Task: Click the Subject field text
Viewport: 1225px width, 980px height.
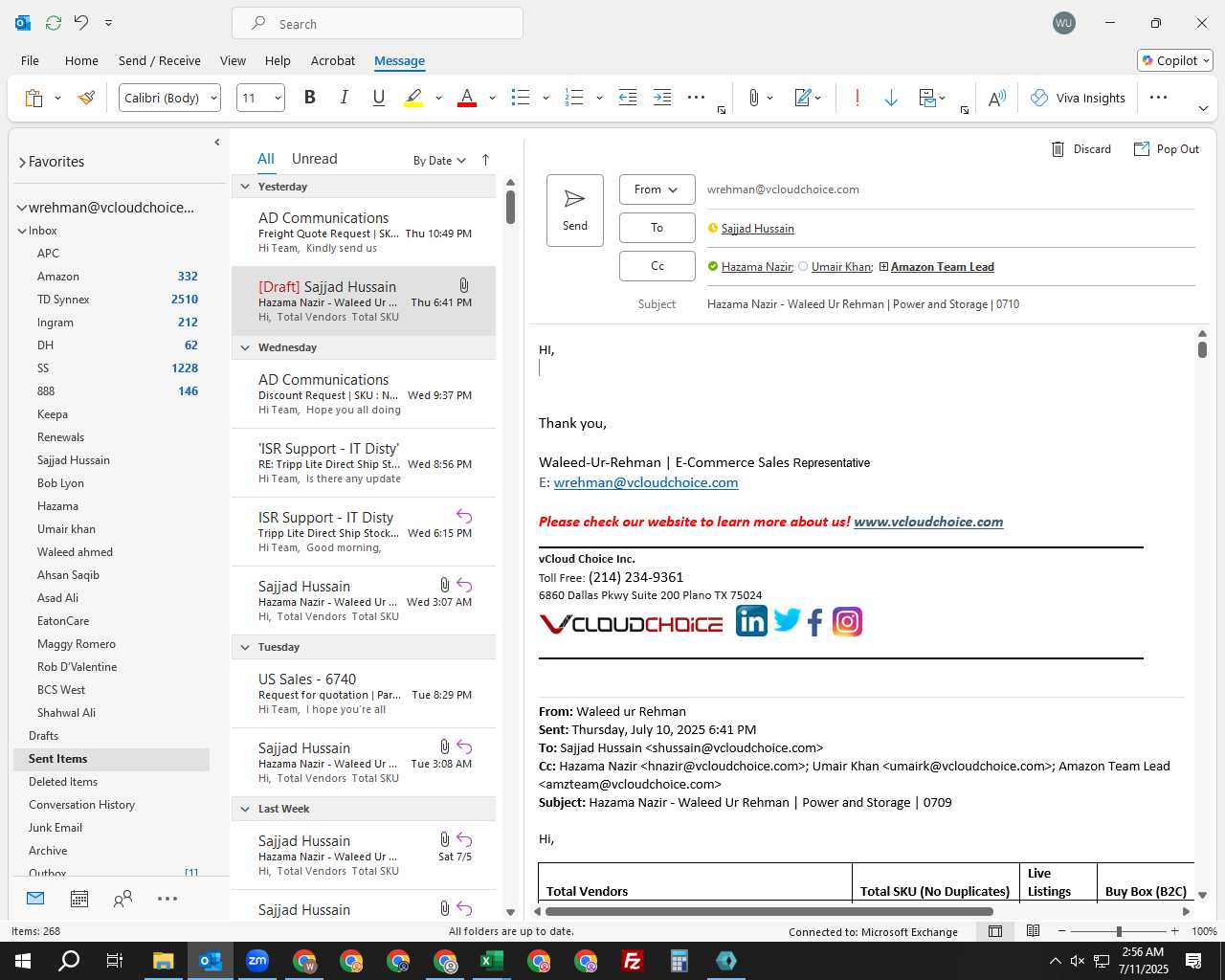Action: click(x=863, y=304)
